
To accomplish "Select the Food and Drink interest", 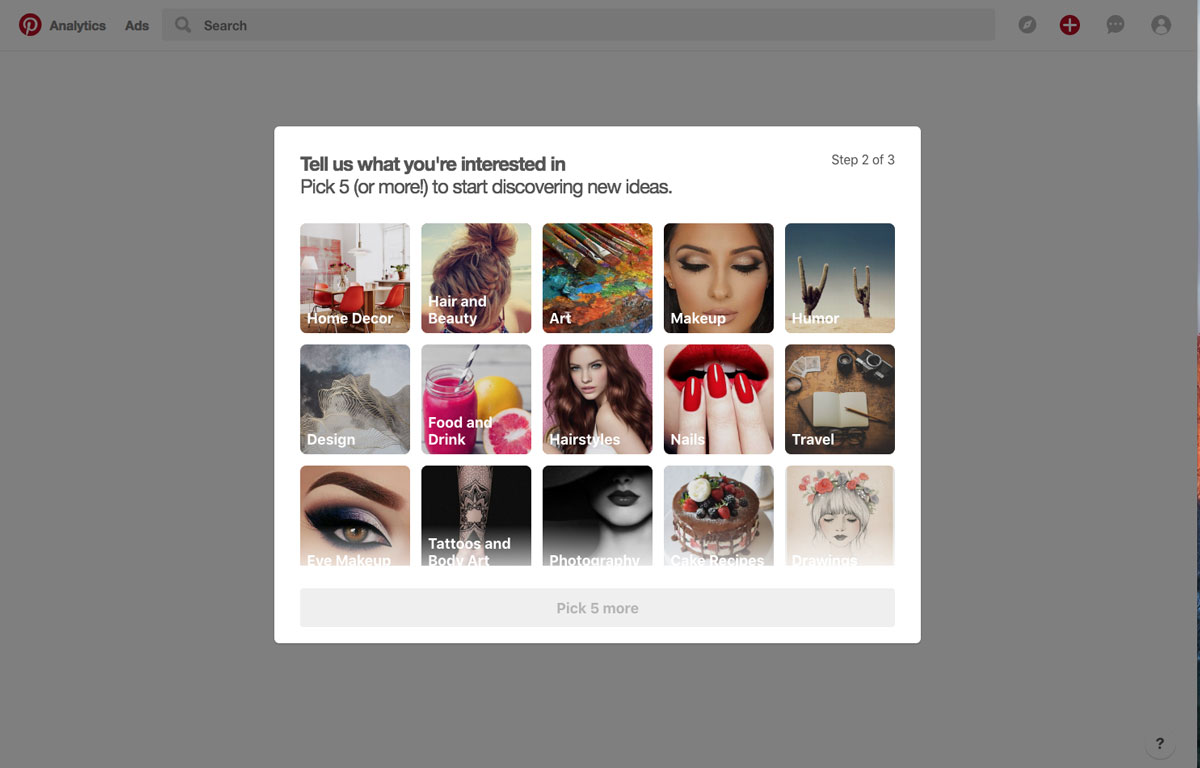I will [476, 399].
